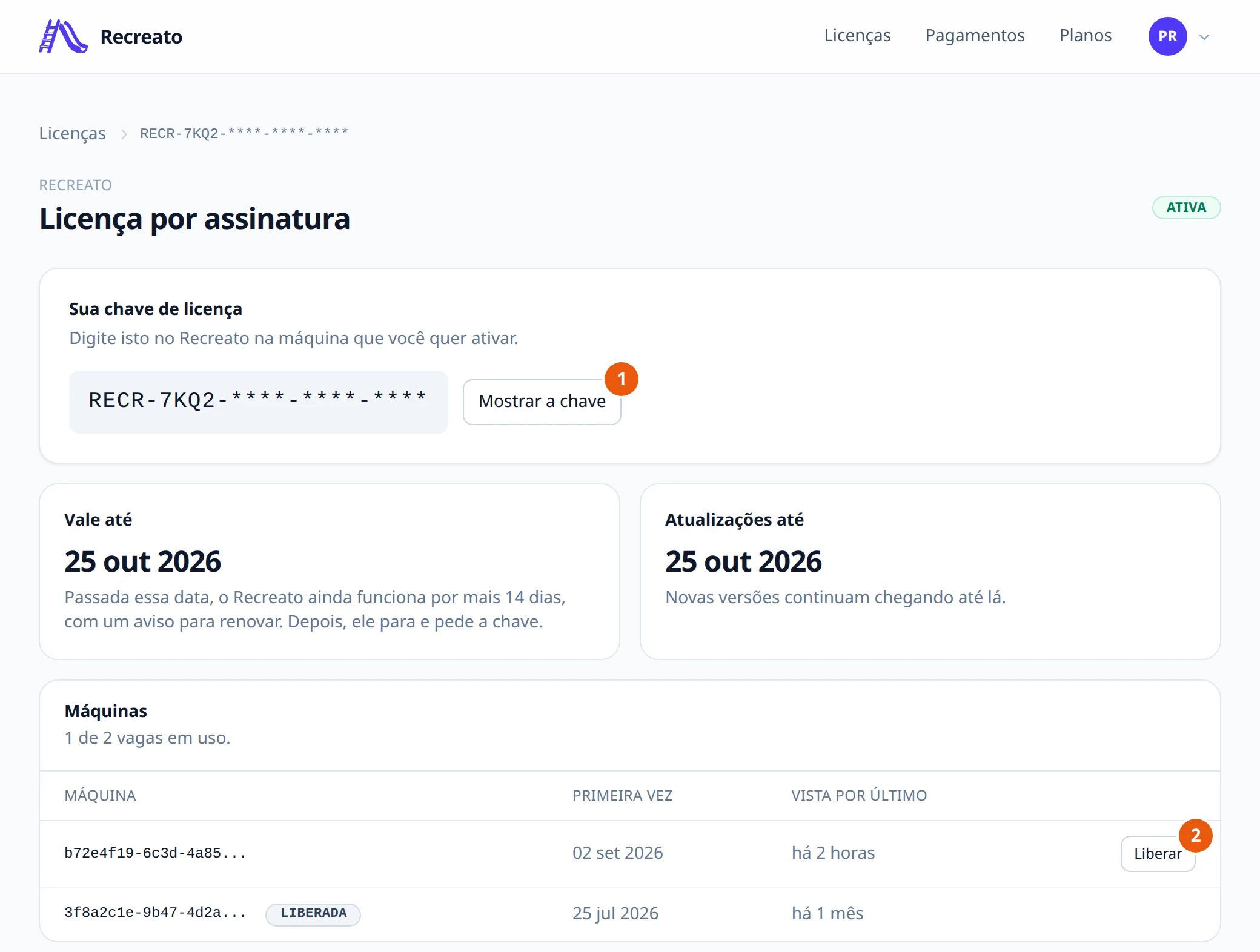
Task: Click the Recreato brand name
Action: click(x=141, y=37)
